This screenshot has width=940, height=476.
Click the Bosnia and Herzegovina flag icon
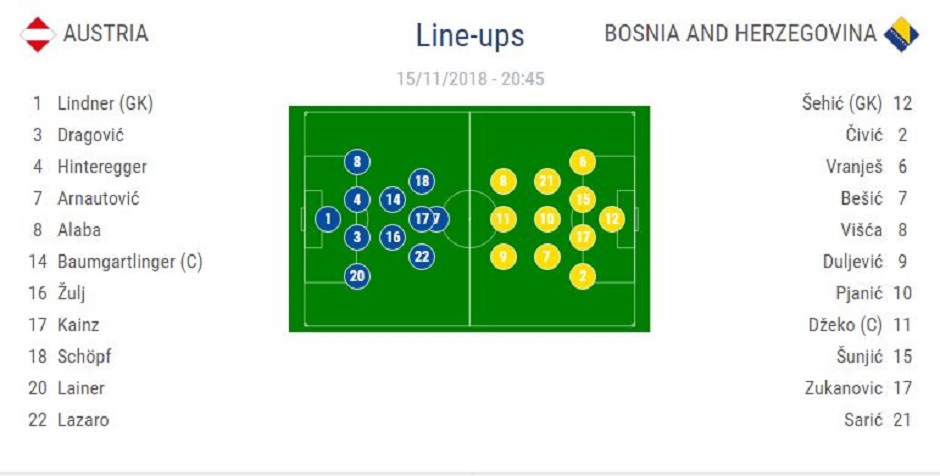[x=901, y=33]
